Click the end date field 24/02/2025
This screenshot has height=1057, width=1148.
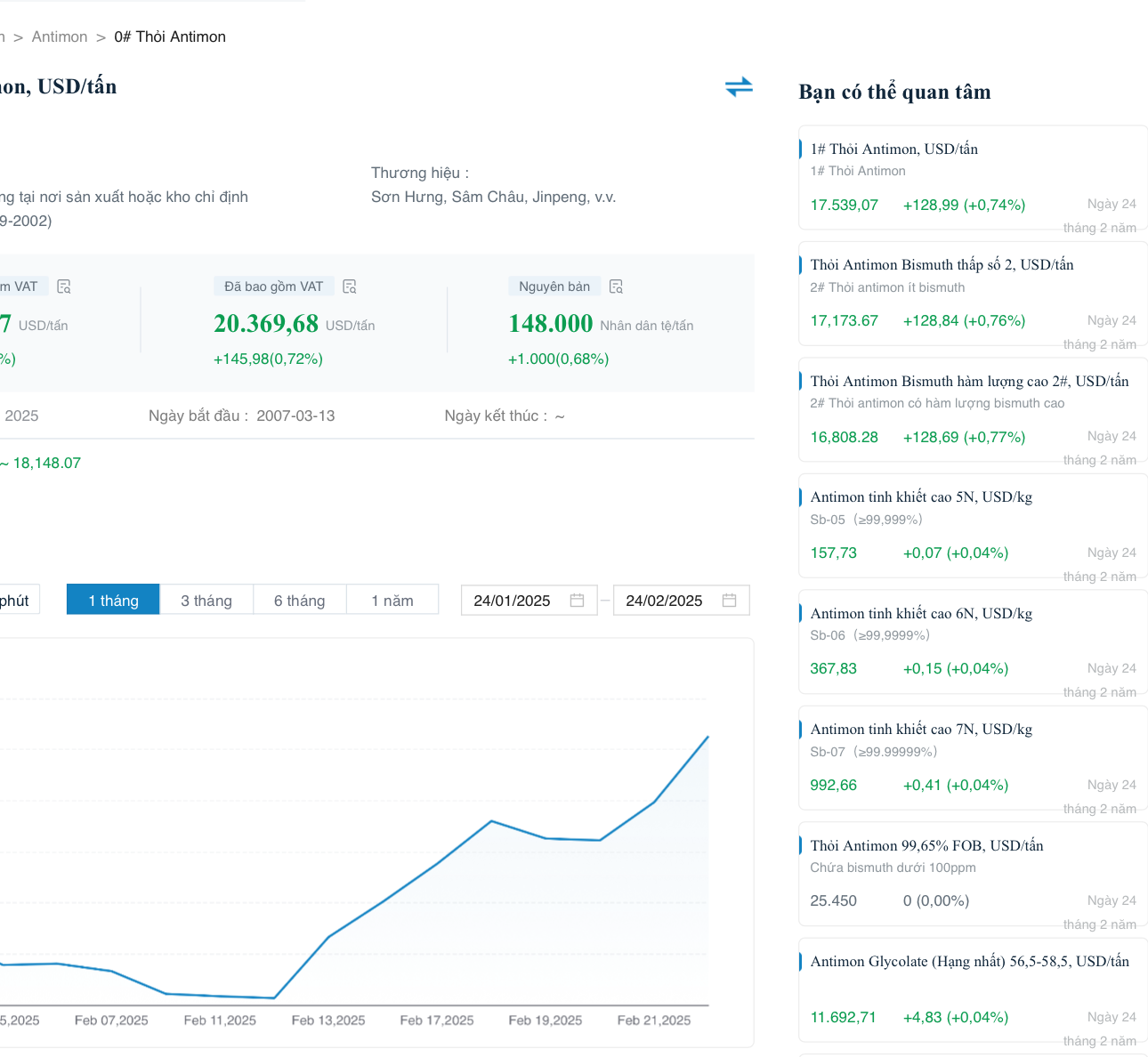(665, 601)
